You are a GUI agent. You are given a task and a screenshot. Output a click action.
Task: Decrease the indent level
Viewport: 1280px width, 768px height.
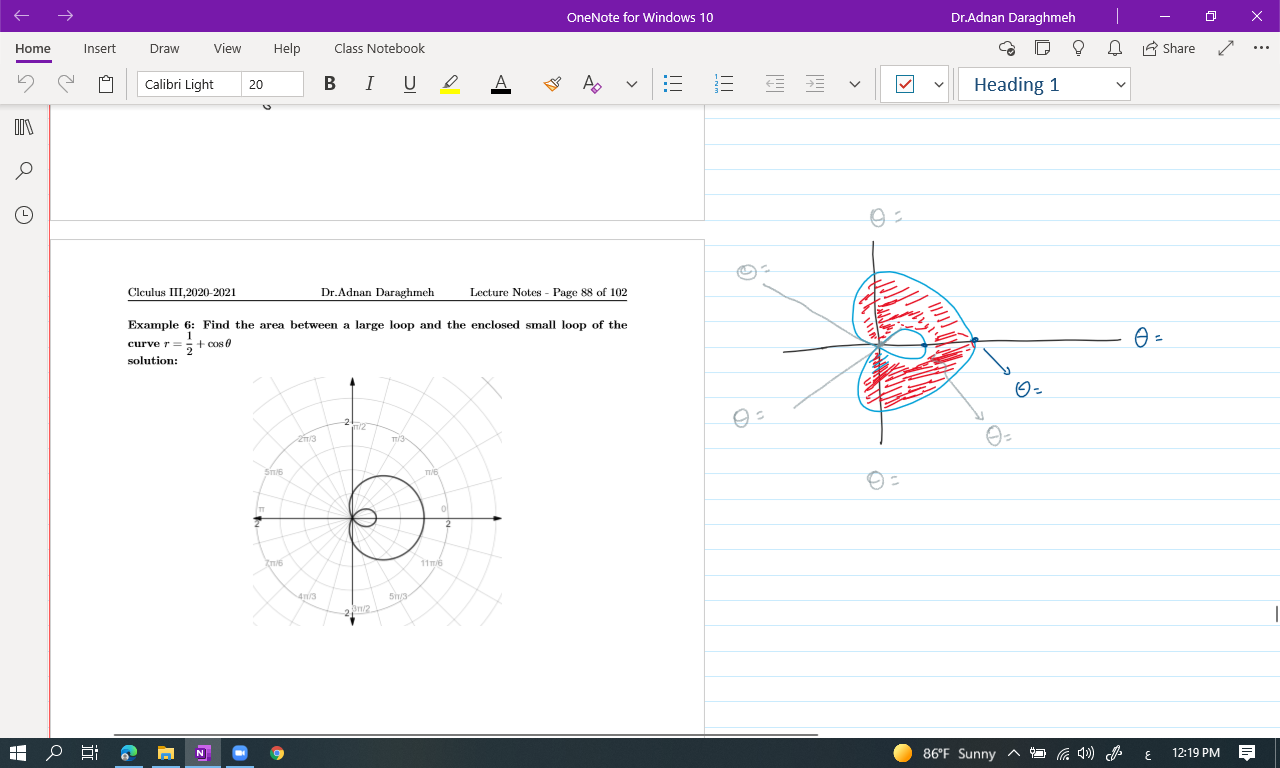click(x=775, y=85)
